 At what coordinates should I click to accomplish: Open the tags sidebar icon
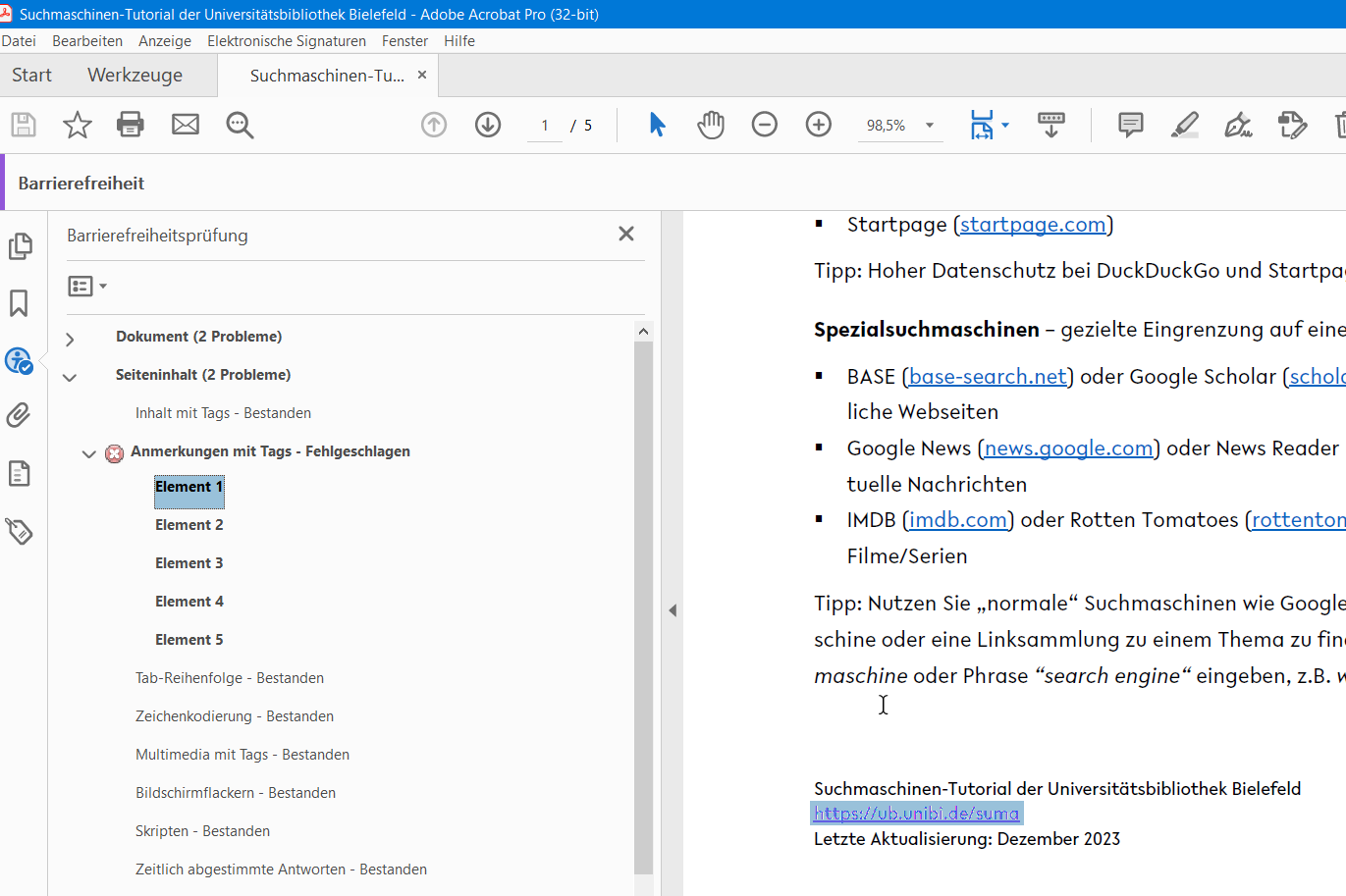click(19, 531)
